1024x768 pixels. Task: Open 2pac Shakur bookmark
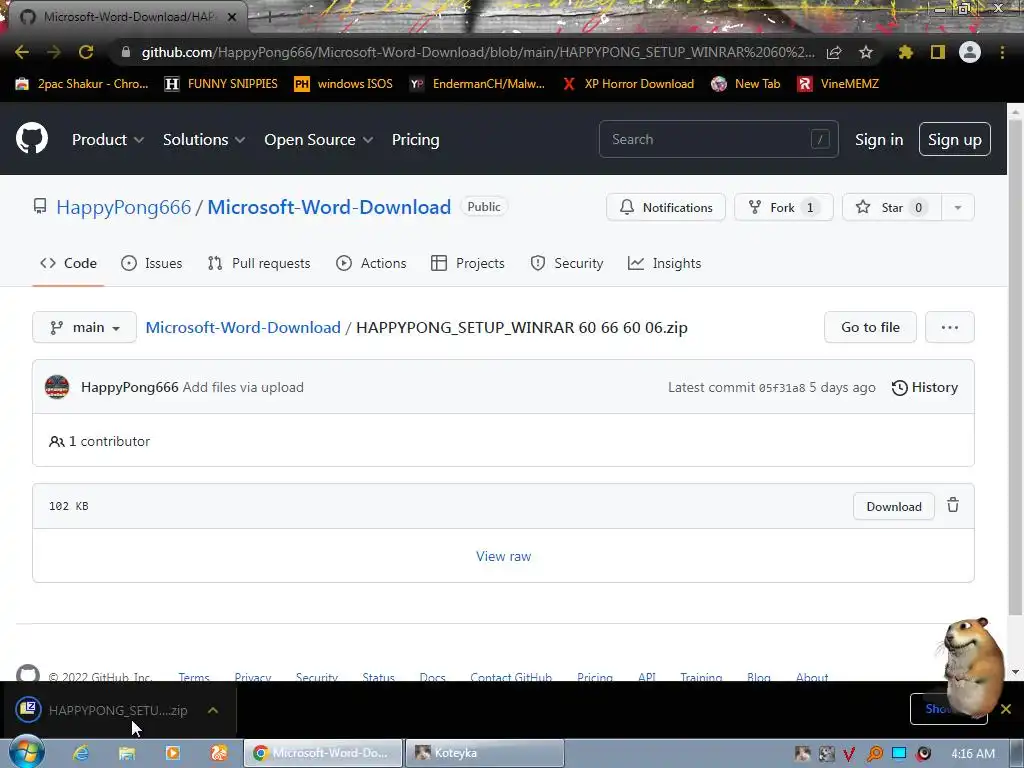click(x=82, y=84)
